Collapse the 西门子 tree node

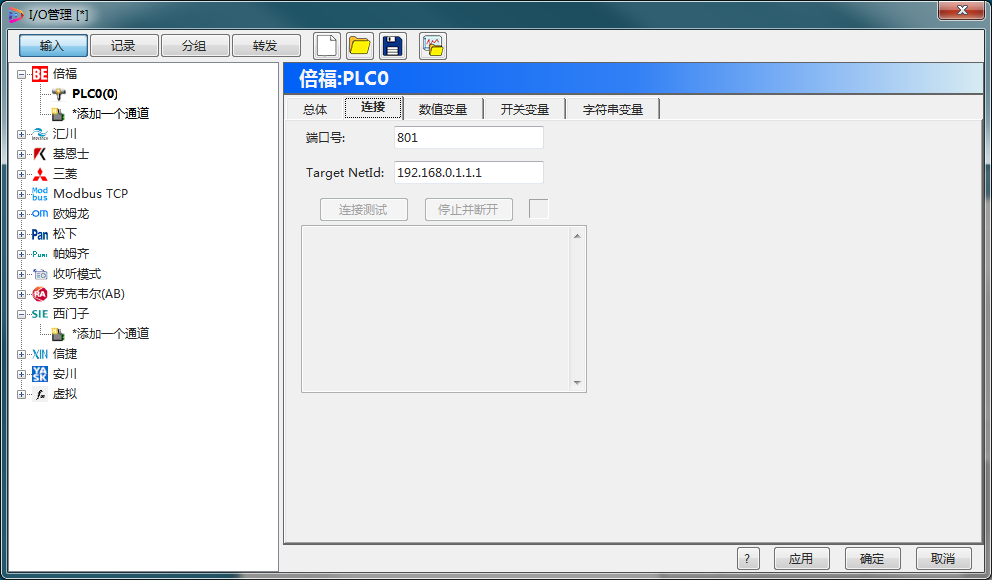[22, 314]
